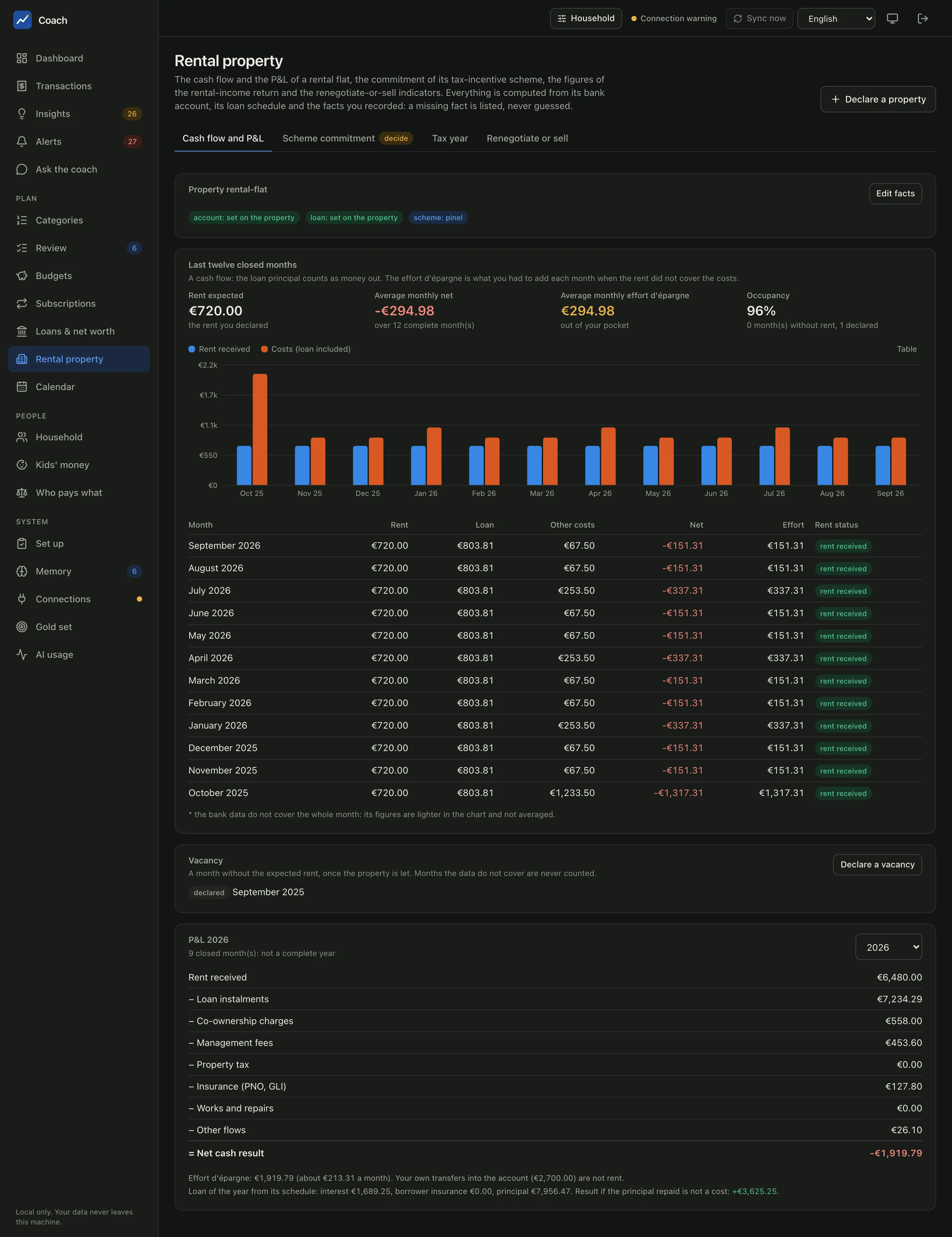Click the Declare a vacancy button
Viewport: 952px width, 1237px height.
(877, 865)
